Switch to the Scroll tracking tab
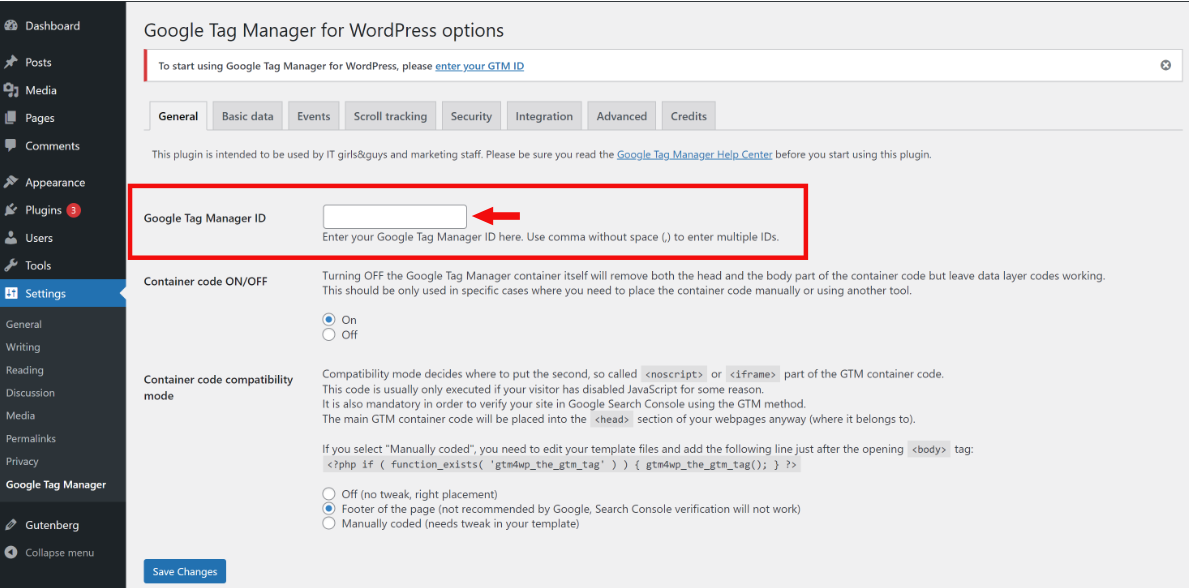Screen dimensions: 1189x588 [390, 116]
